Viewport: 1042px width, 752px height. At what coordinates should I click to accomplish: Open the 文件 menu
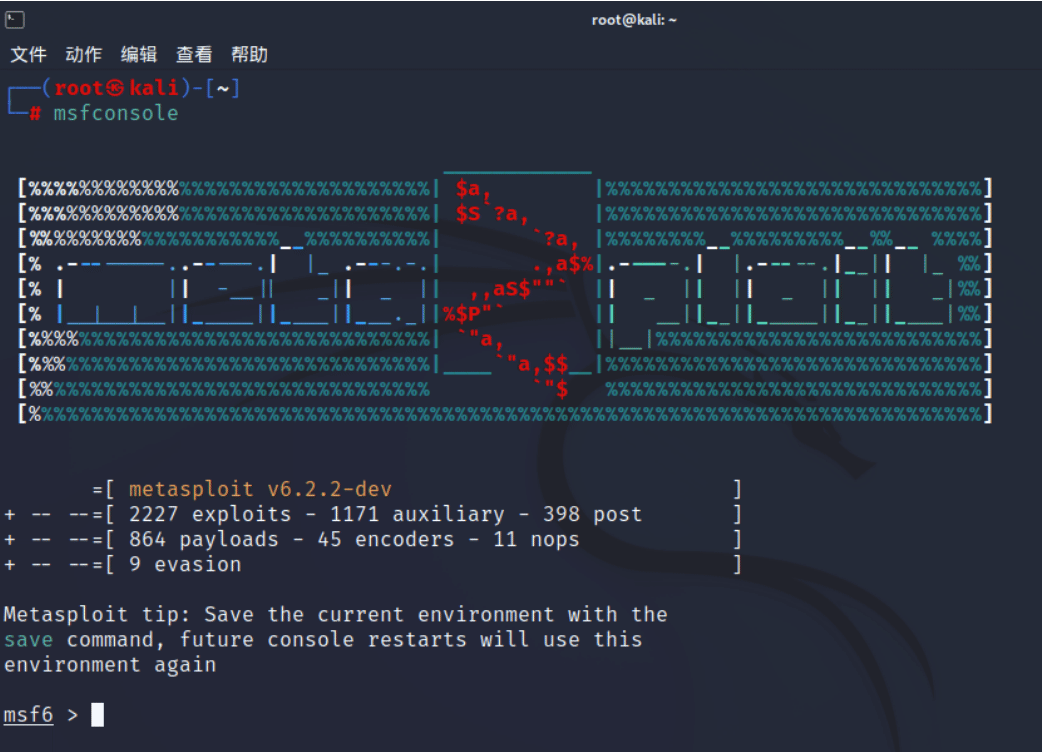(x=29, y=54)
